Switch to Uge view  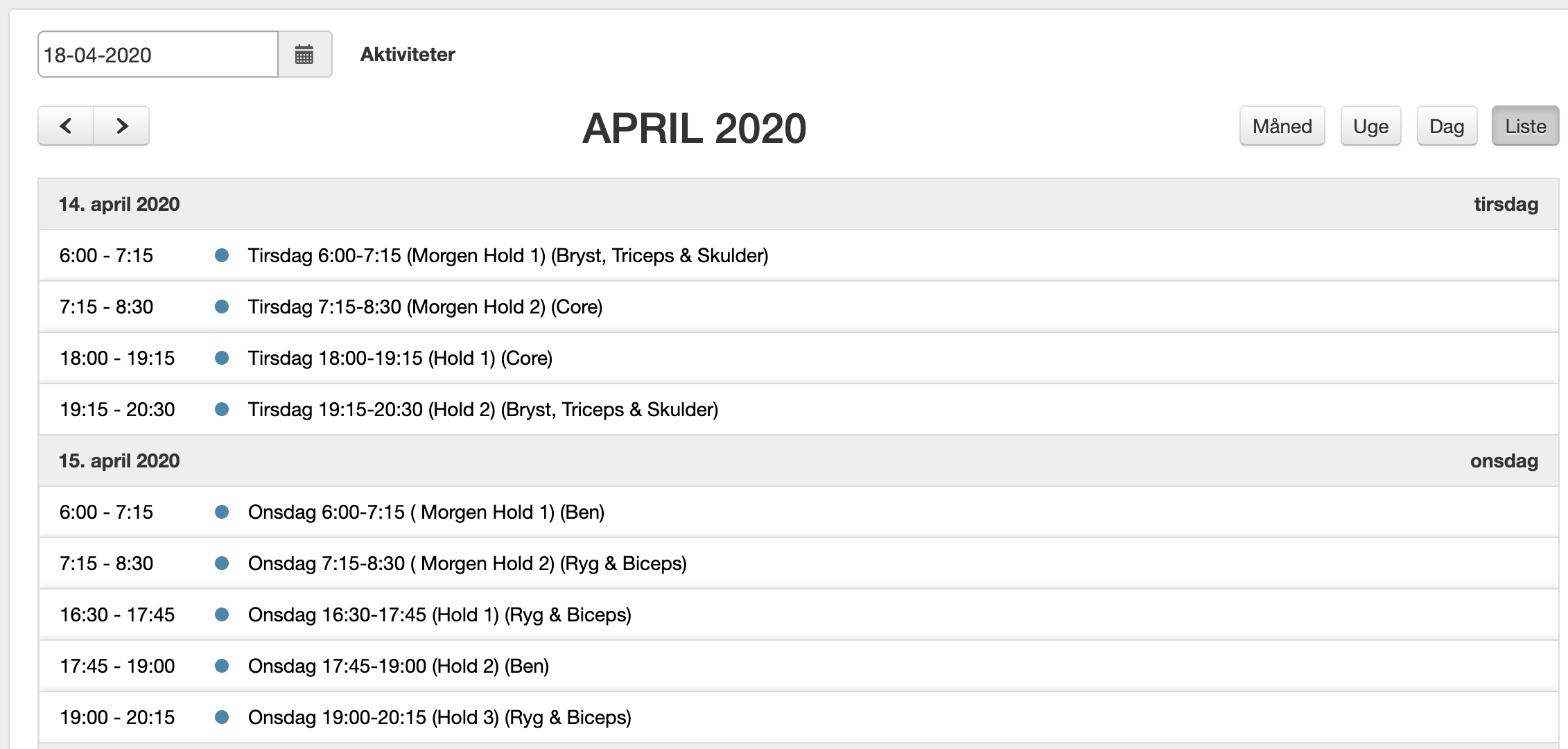1370,126
